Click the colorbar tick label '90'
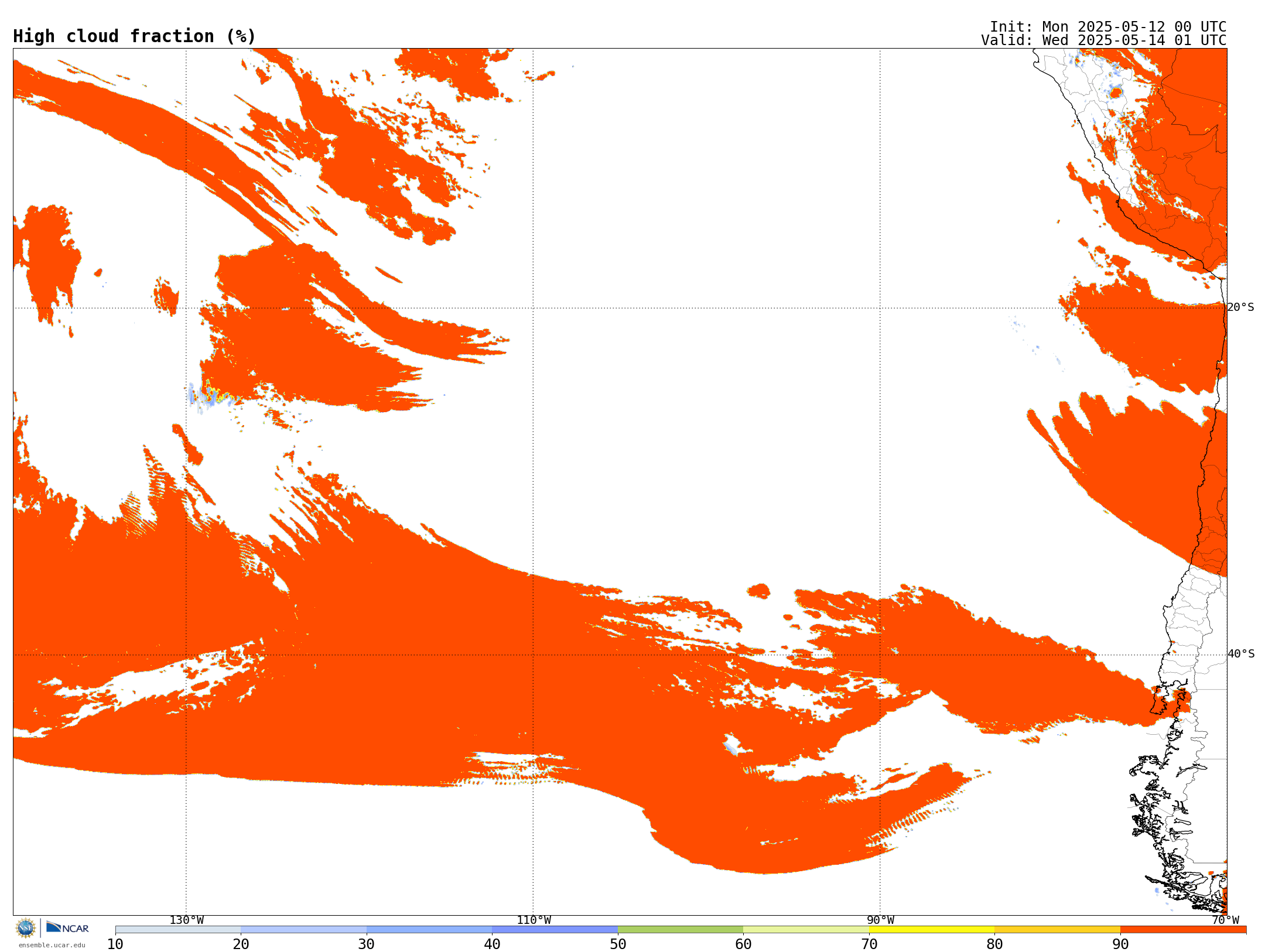Image resolution: width=1265 pixels, height=952 pixels. 1120,944
